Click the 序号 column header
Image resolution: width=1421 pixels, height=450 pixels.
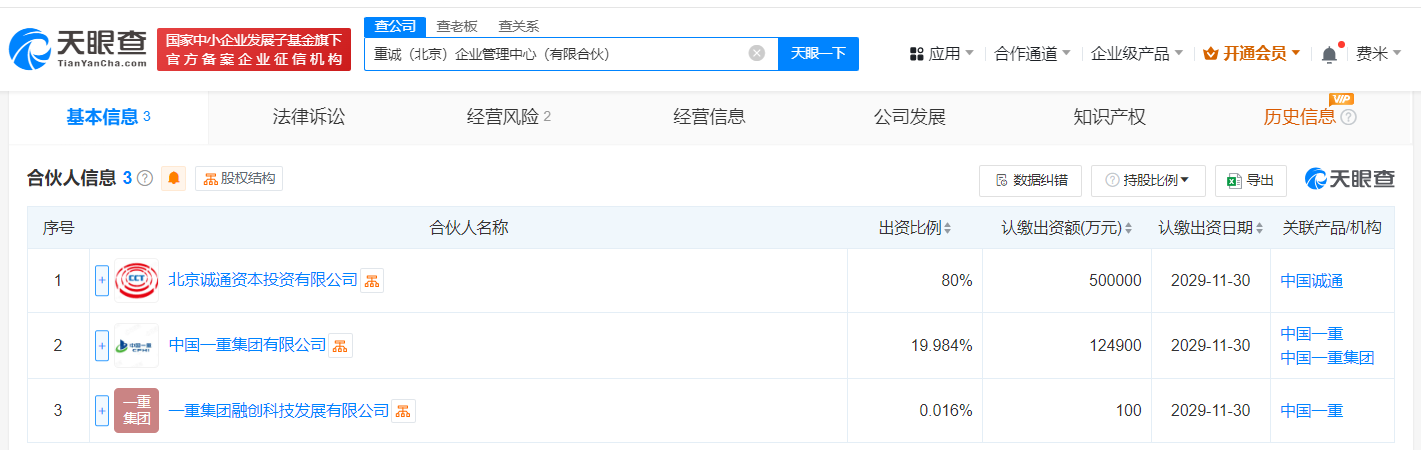(x=58, y=228)
